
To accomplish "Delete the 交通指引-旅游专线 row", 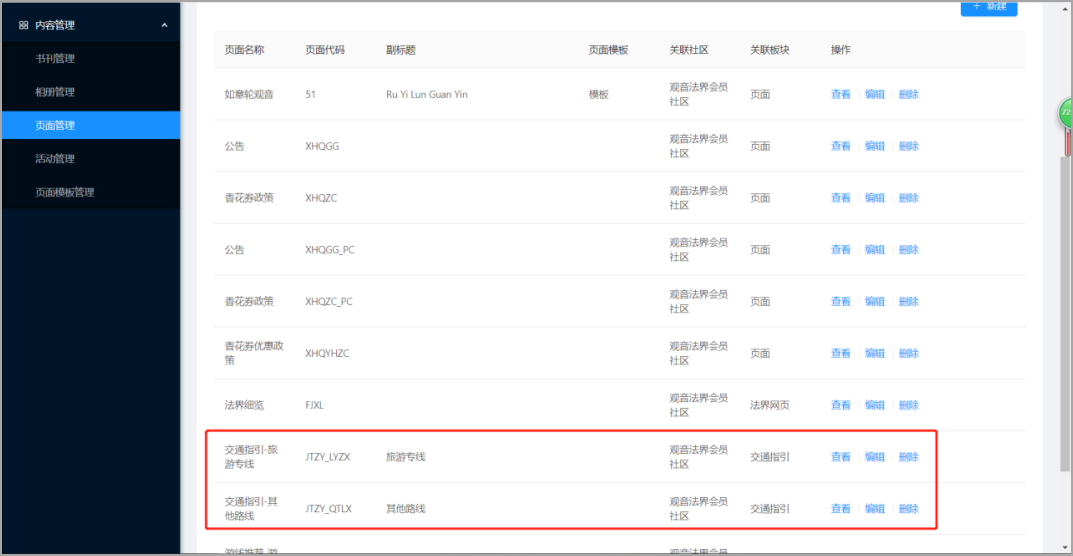I will pyautogui.click(x=909, y=457).
